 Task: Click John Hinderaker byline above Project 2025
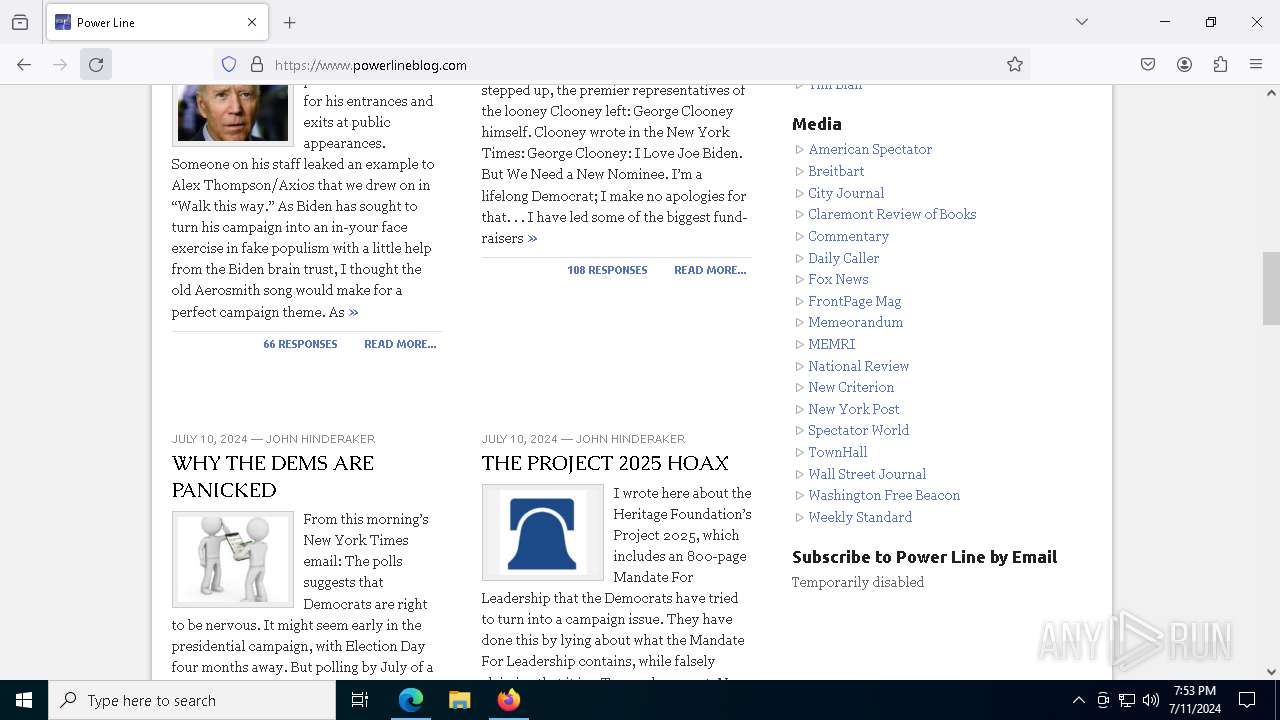630,439
